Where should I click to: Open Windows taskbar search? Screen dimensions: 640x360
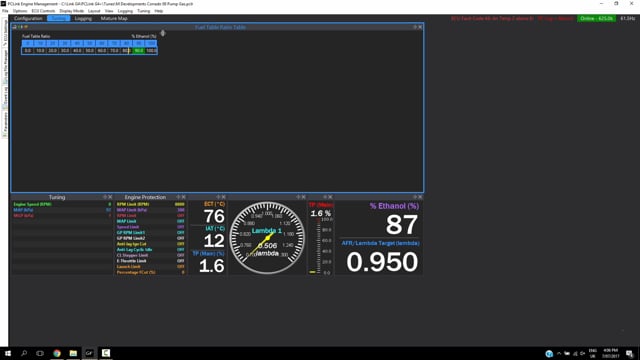click(24, 353)
